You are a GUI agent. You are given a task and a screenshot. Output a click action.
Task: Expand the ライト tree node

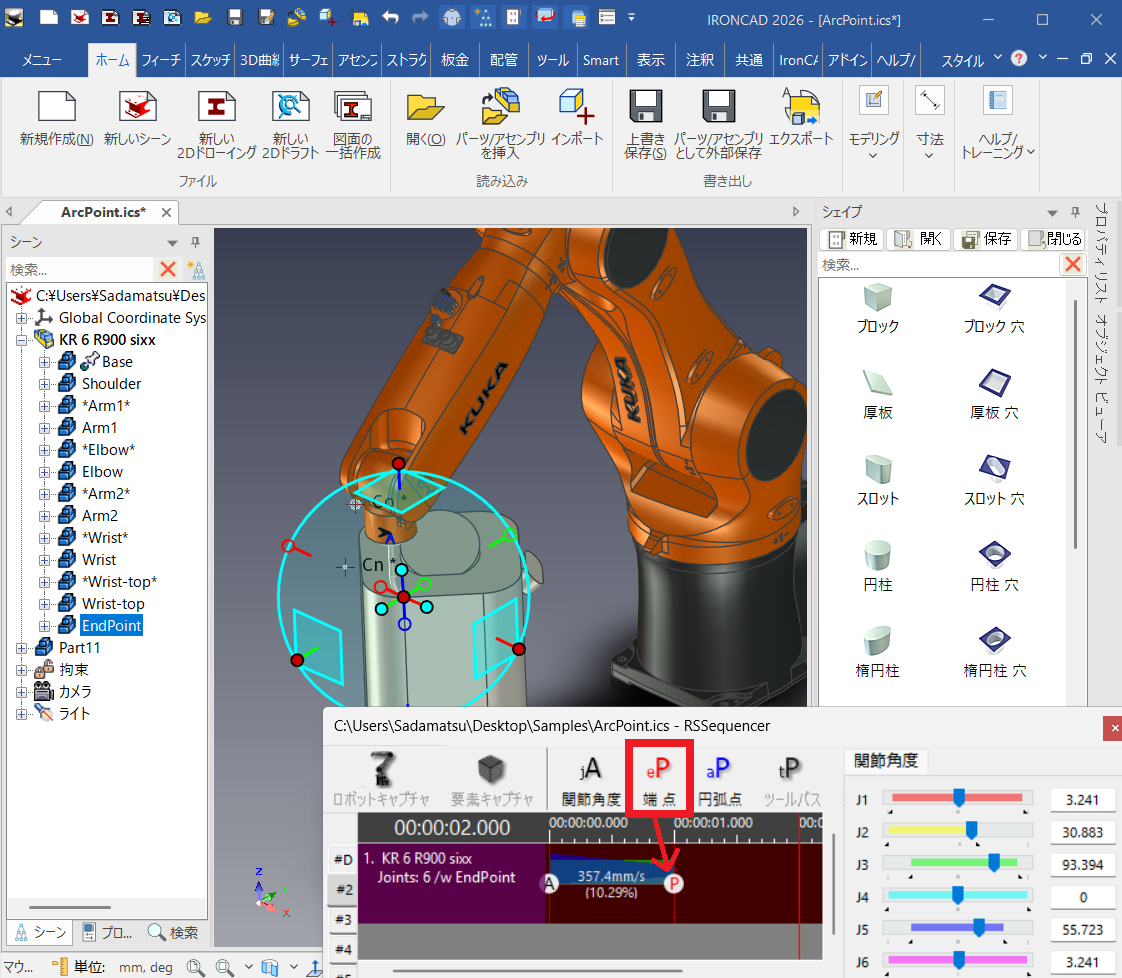pyautogui.click(x=21, y=714)
